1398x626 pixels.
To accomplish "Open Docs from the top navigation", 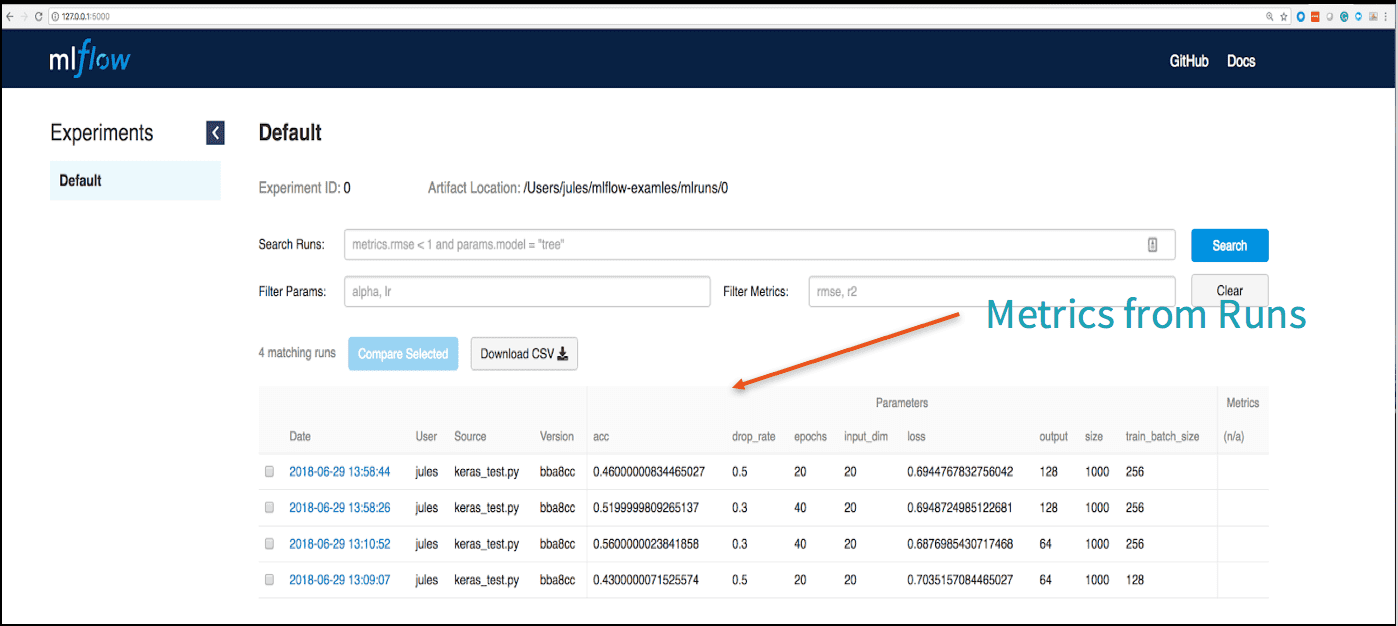I will click(1241, 61).
